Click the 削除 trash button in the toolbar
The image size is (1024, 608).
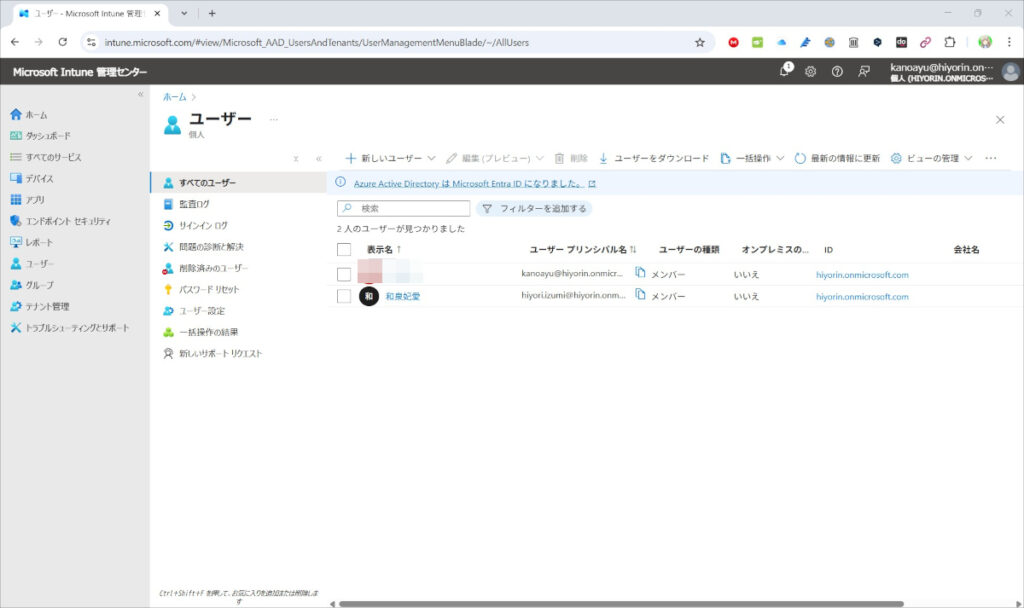(x=571, y=158)
